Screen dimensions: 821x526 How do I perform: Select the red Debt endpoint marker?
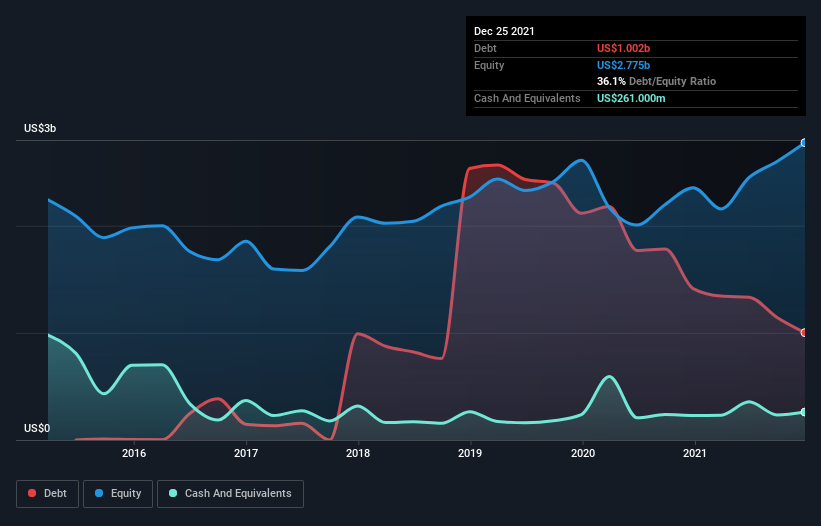click(x=804, y=333)
